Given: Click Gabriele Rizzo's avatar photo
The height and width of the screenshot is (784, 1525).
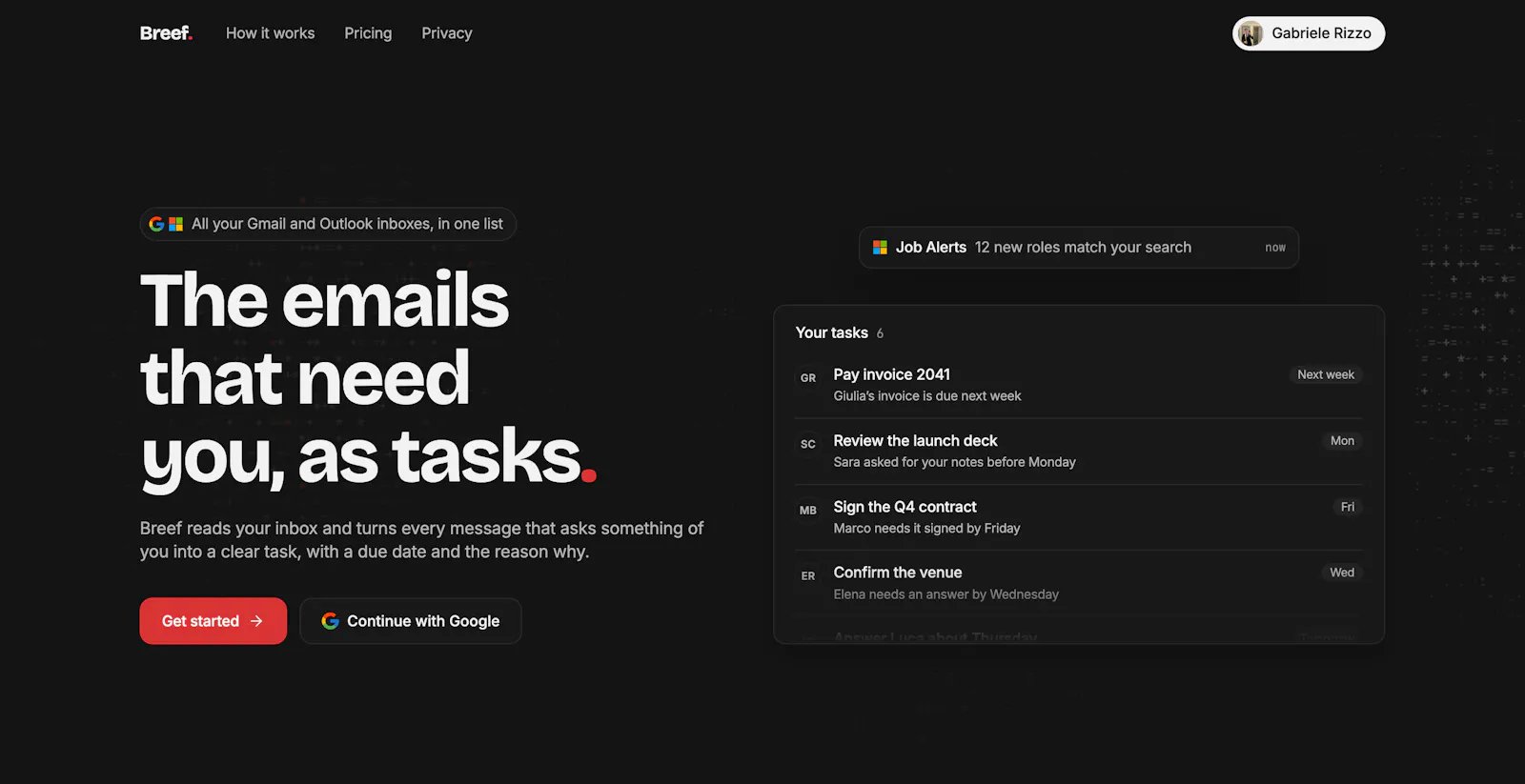Looking at the screenshot, I should (x=1250, y=33).
